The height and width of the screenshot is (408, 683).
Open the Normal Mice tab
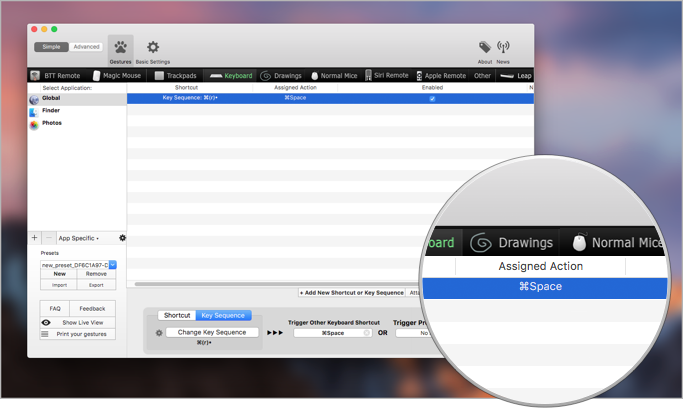pyautogui.click(x=334, y=76)
